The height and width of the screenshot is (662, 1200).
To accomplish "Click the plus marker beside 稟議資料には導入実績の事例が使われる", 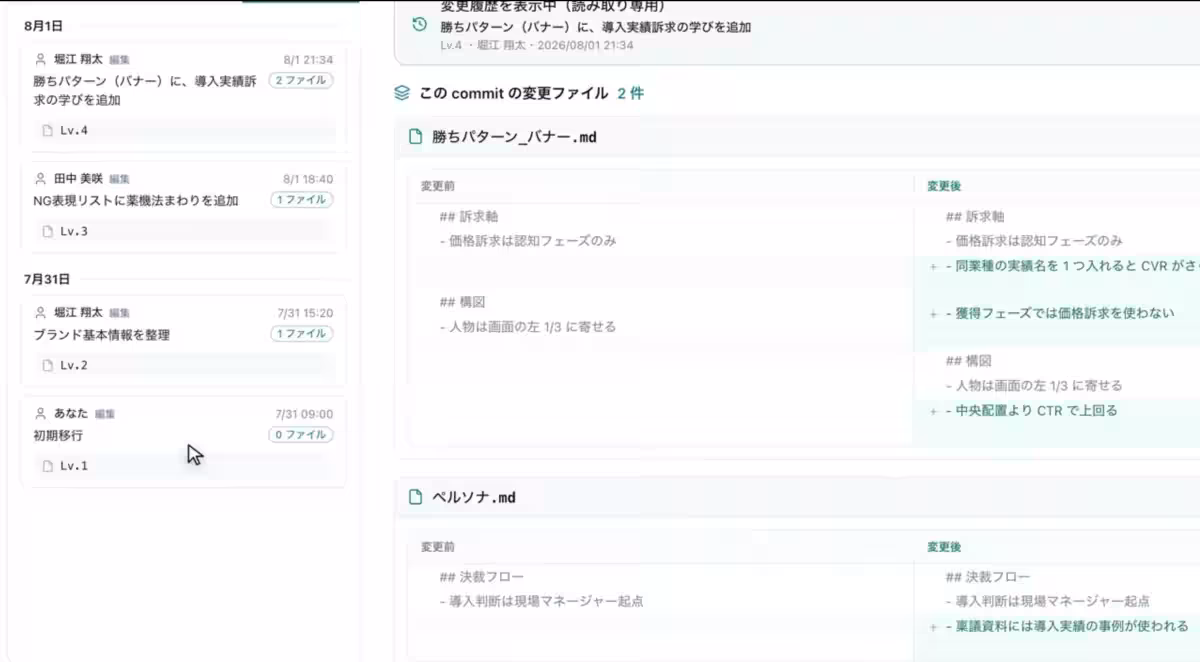I will pyautogui.click(x=933, y=627).
